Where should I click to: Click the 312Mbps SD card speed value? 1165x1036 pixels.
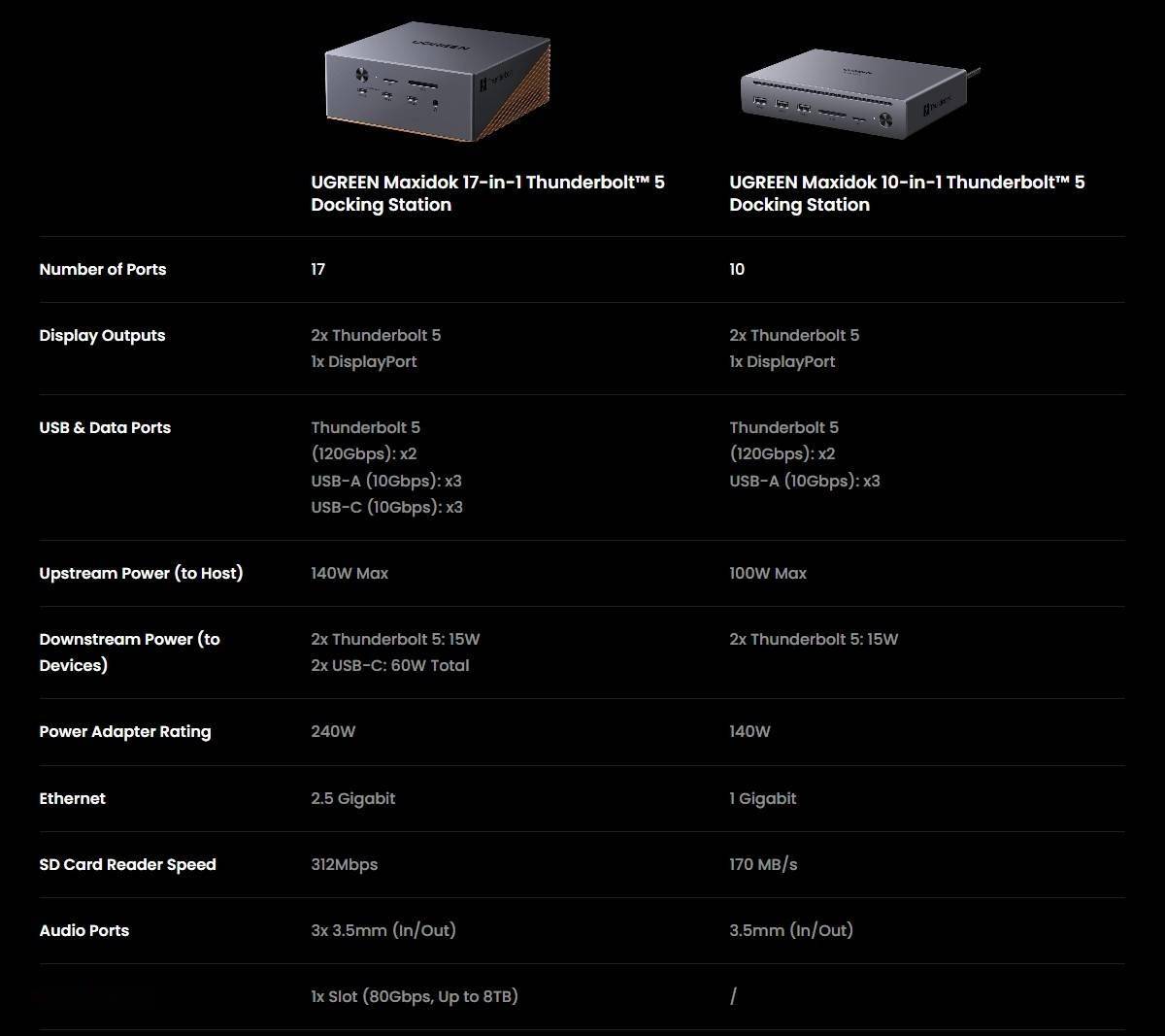[x=345, y=865]
